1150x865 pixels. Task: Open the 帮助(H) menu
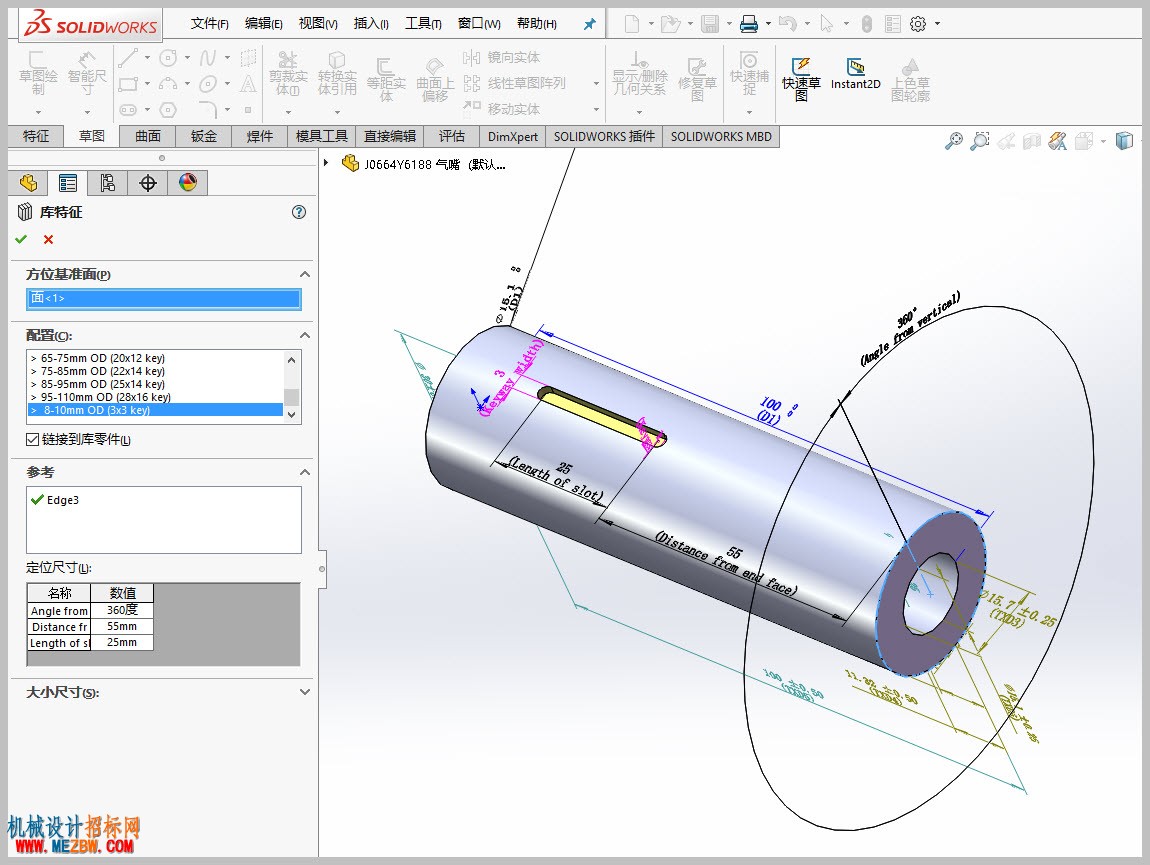[x=537, y=24]
